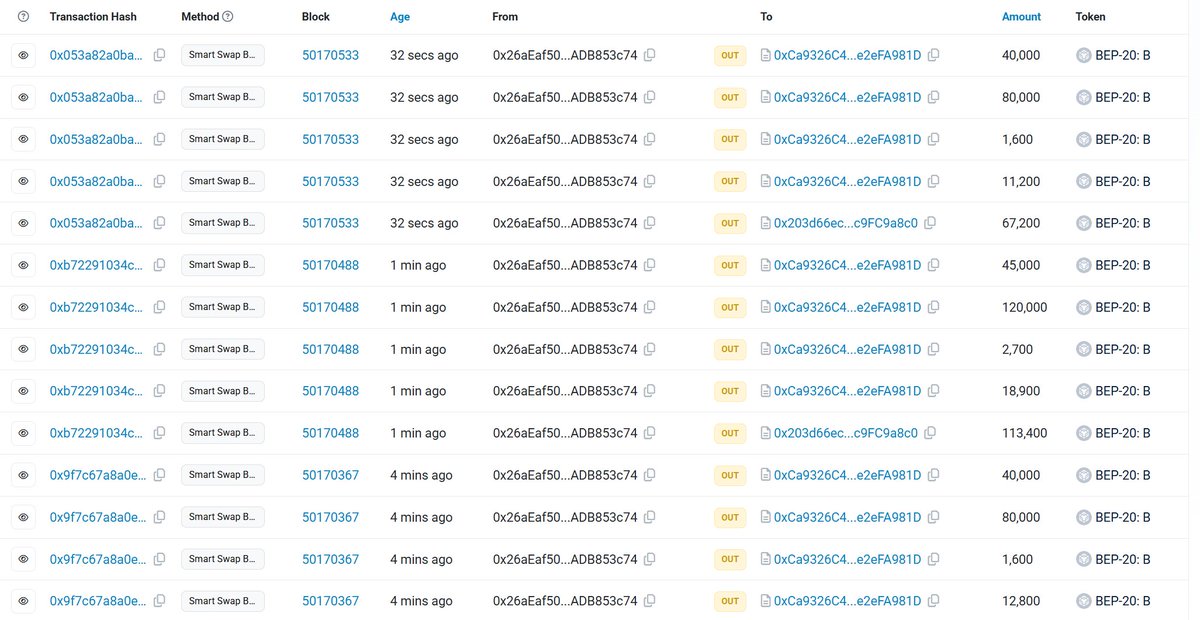The image size is (1200, 620).
Task: Open BEP-20: B token in the 2,700 row
Action: coord(1123,350)
